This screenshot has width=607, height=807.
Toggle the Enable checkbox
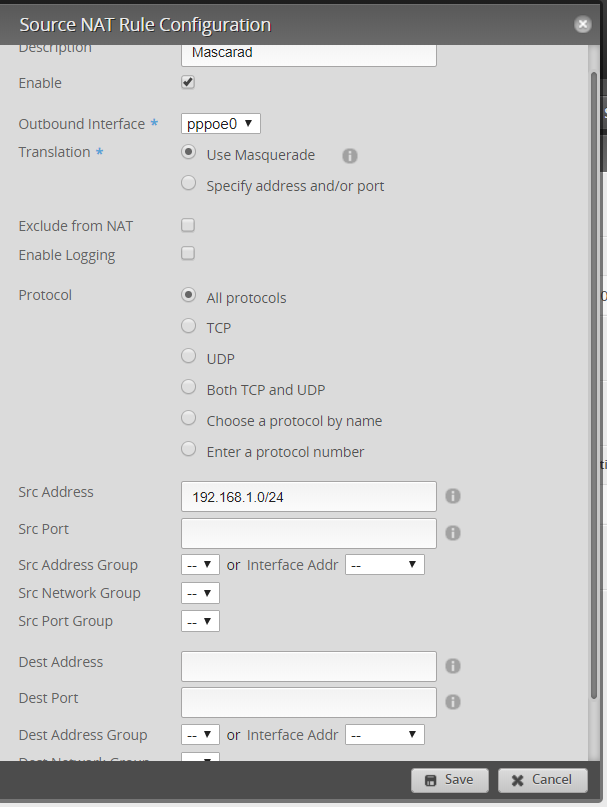point(188,82)
